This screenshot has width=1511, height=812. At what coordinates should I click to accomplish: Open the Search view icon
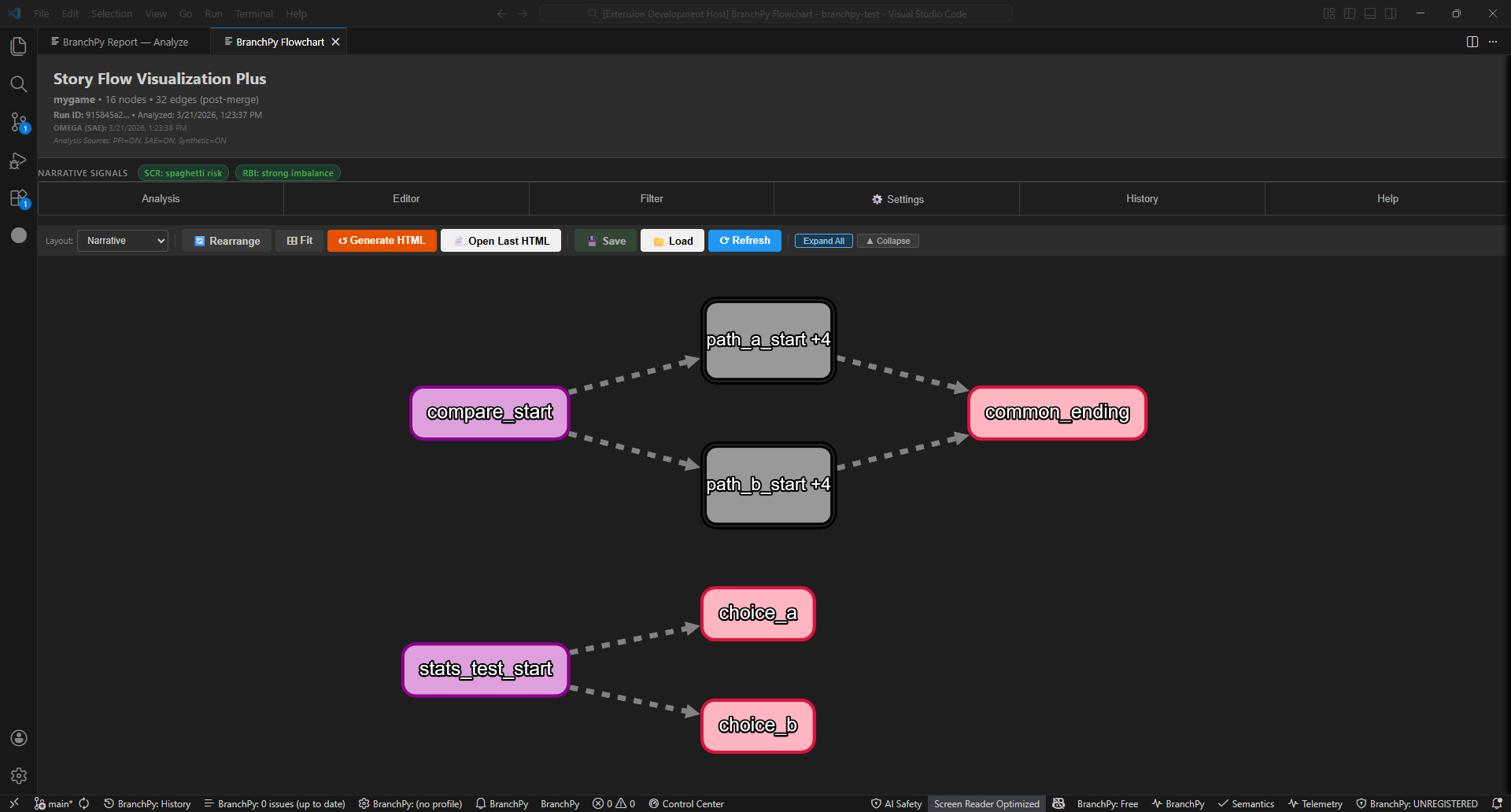(x=19, y=84)
